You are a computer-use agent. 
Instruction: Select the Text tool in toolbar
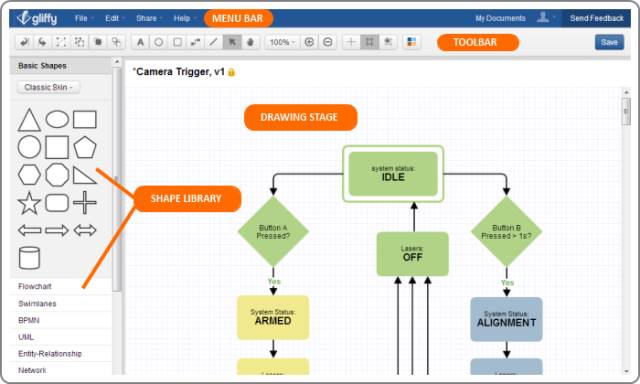pos(140,42)
